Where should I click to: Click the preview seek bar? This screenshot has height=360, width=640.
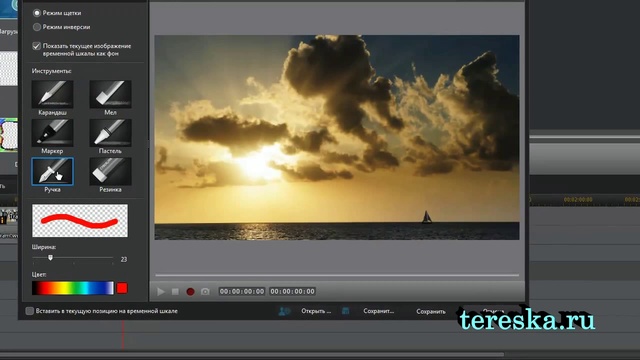coord(337,275)
